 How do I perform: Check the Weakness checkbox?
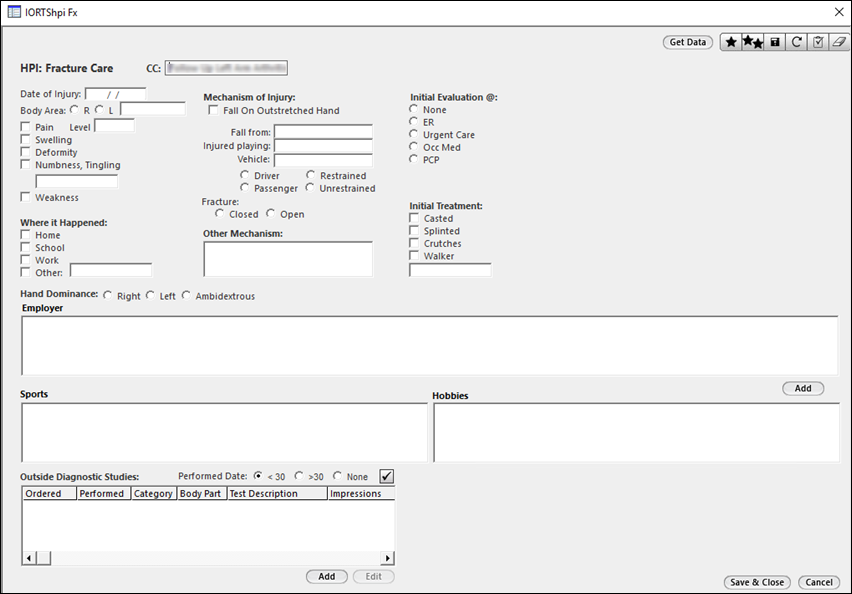pyautogui.click(x=26, y=197)
